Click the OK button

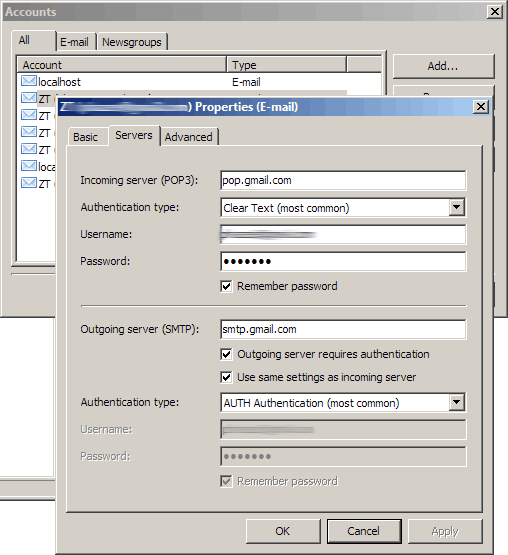[283, 531]
